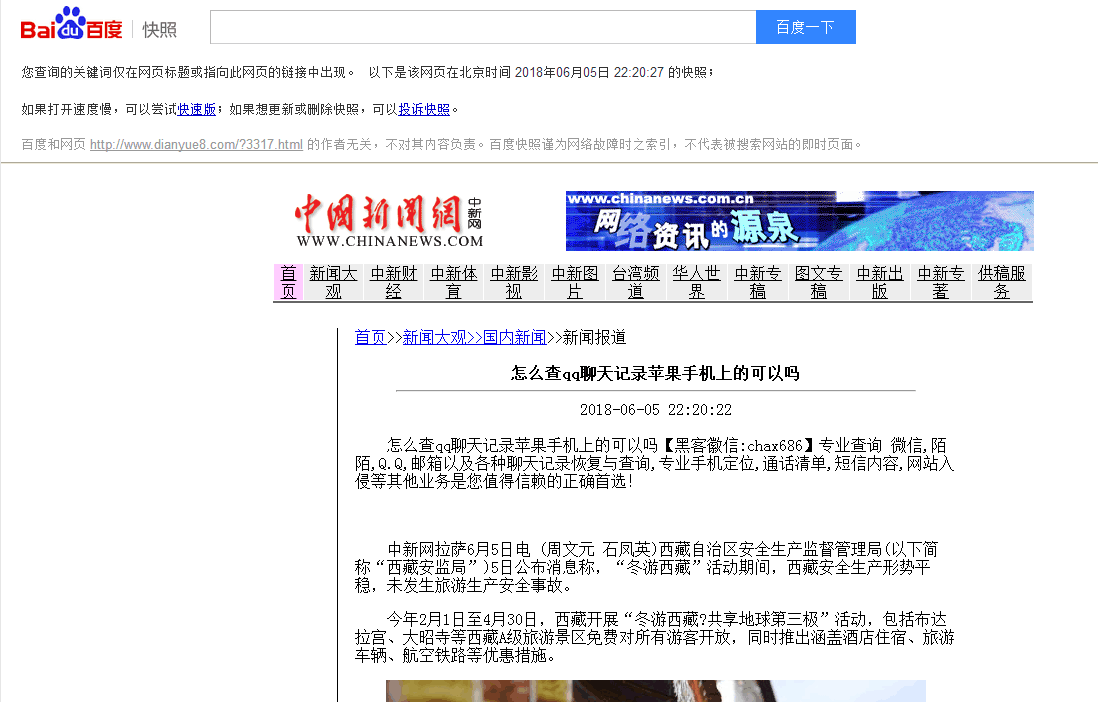Select the 中新图片 navigation tab

click(x=575, y=282)
